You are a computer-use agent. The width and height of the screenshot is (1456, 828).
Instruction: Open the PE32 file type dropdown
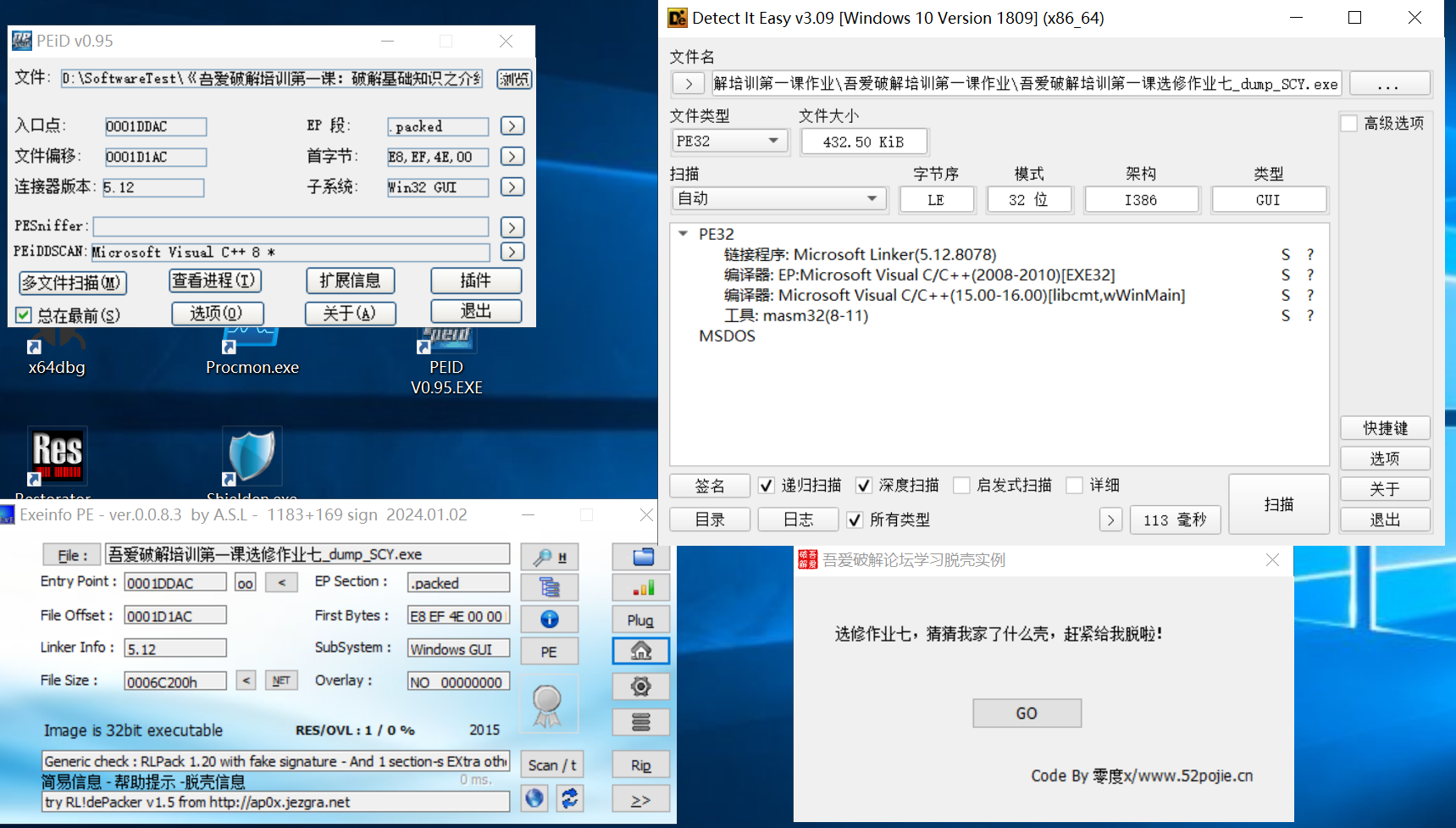point(730,141)
